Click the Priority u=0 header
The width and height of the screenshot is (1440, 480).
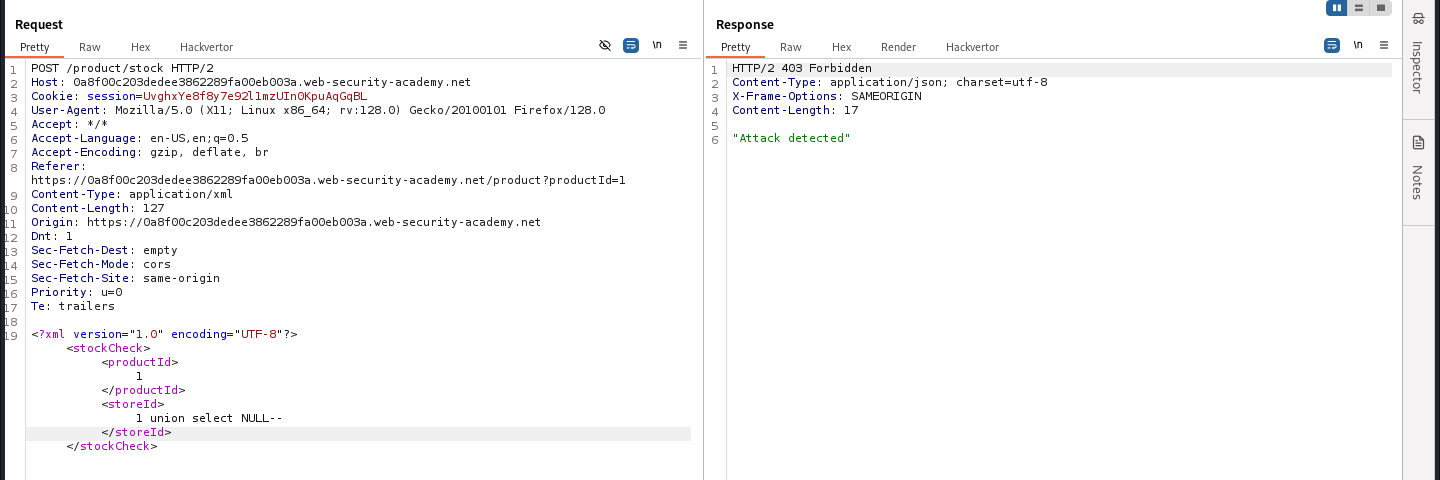77,292
